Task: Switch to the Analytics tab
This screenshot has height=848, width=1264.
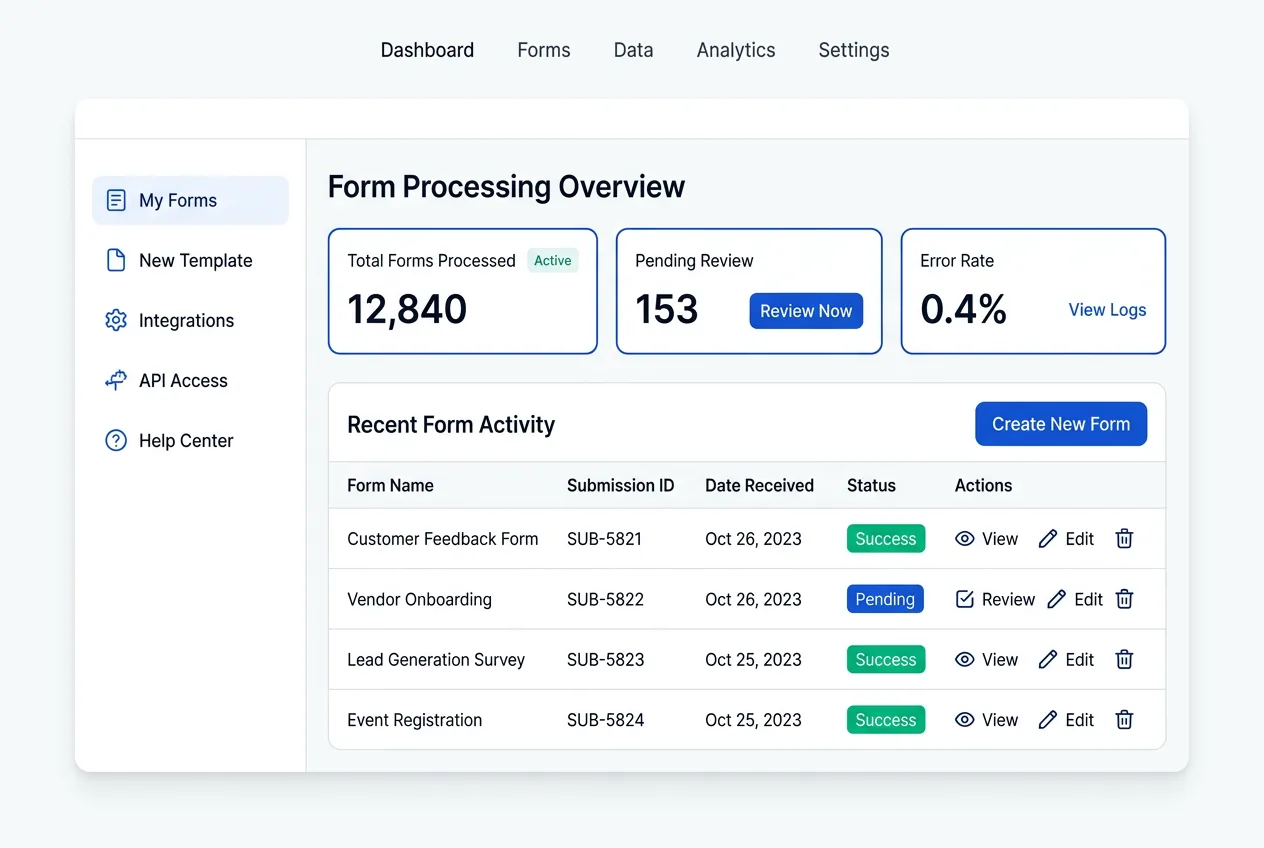Action: (736, 49)
